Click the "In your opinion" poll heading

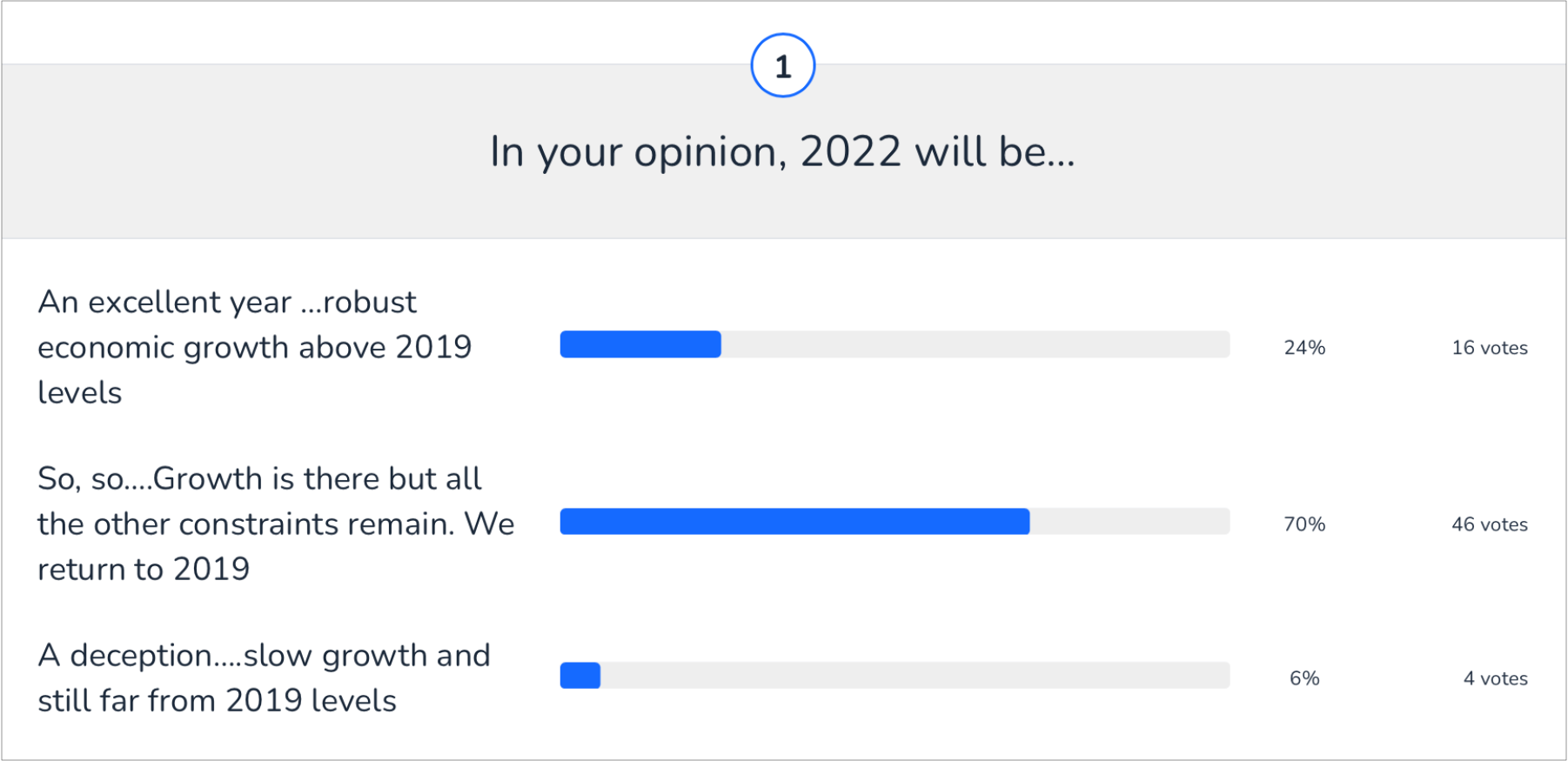pos(782,152)
